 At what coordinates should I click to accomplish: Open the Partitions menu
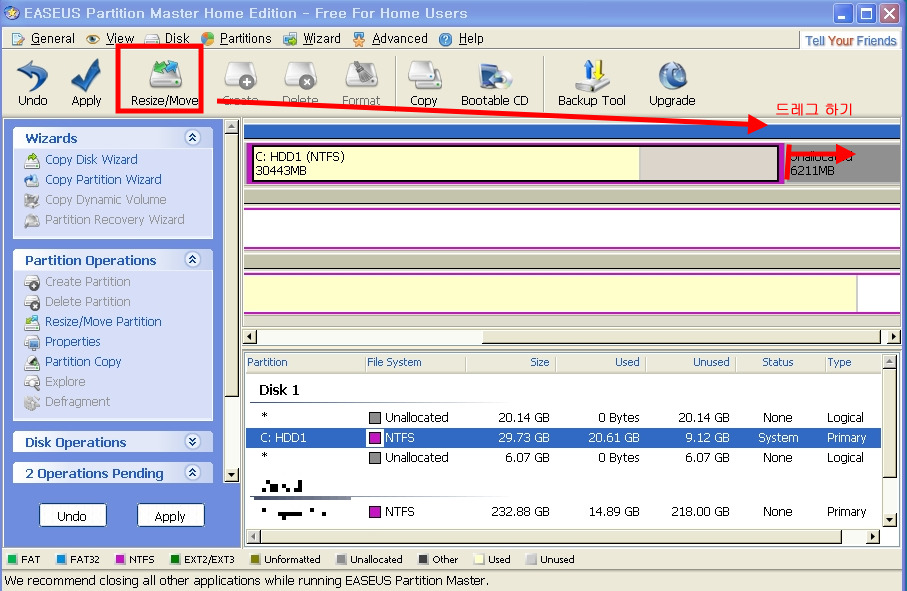coord(245,39)
